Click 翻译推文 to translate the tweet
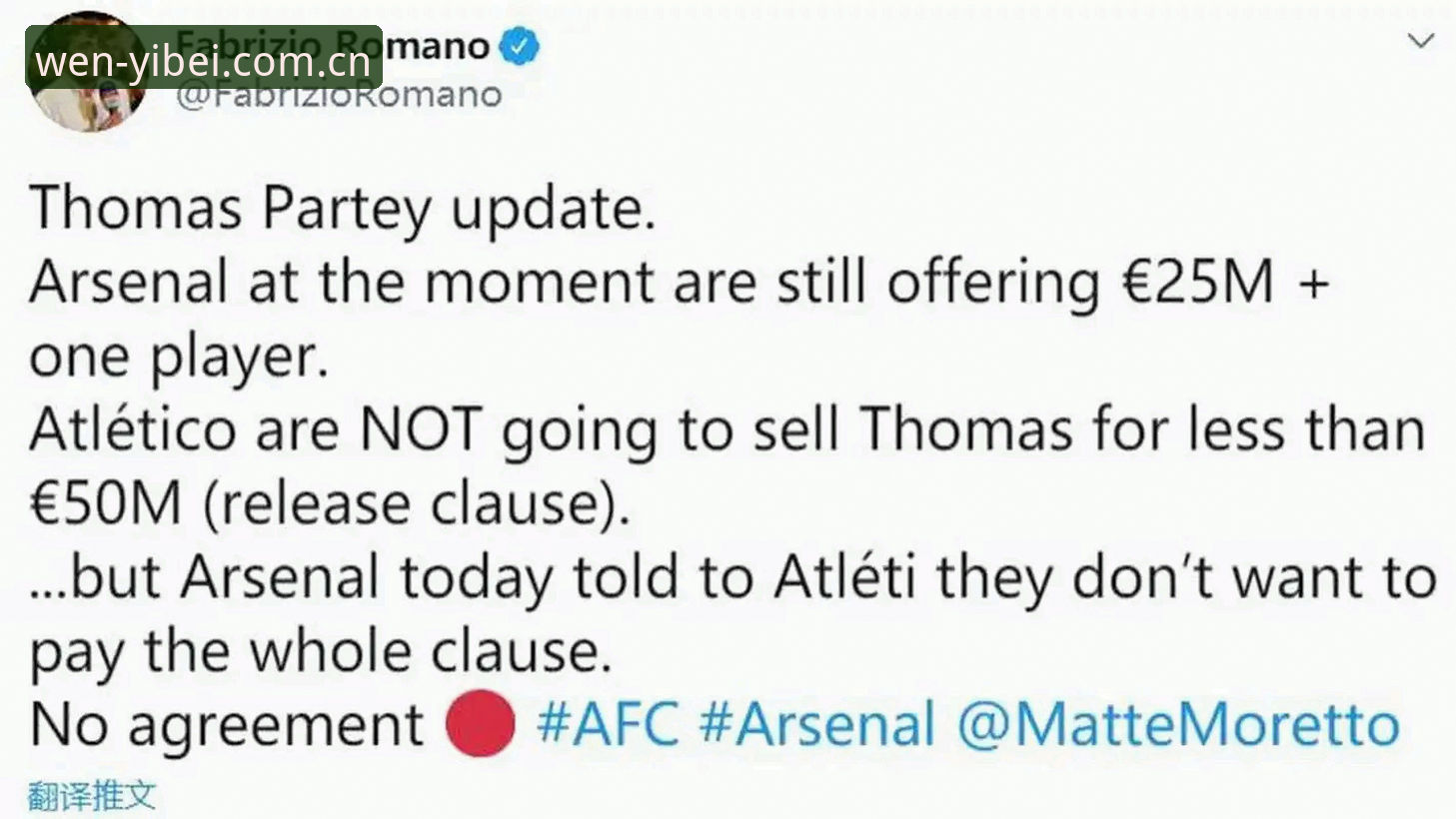Image resolution: width=1456 pixels, height=819 pixels. (91, 796)
